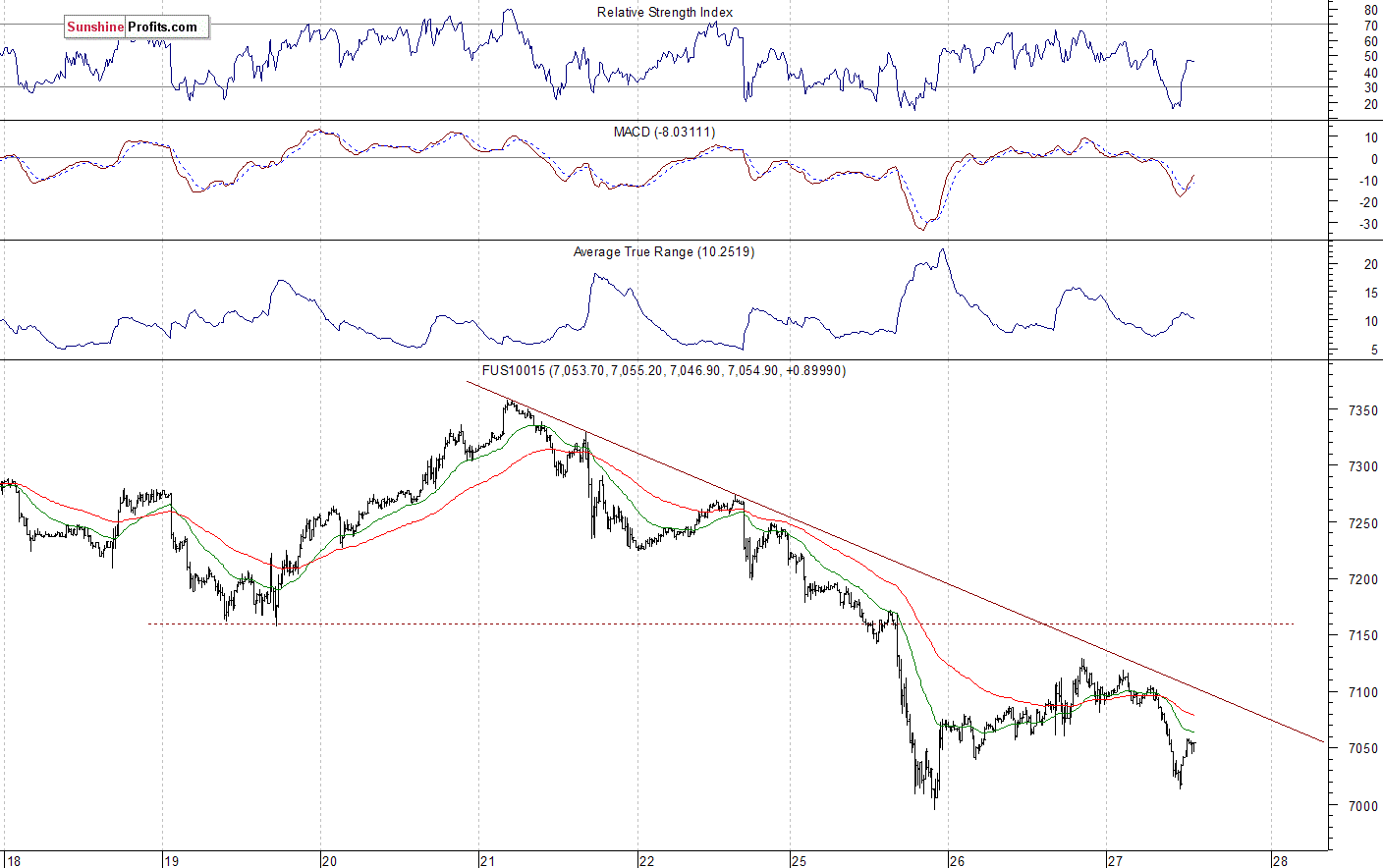Select date label 18 on time axis

coord(13,861)
